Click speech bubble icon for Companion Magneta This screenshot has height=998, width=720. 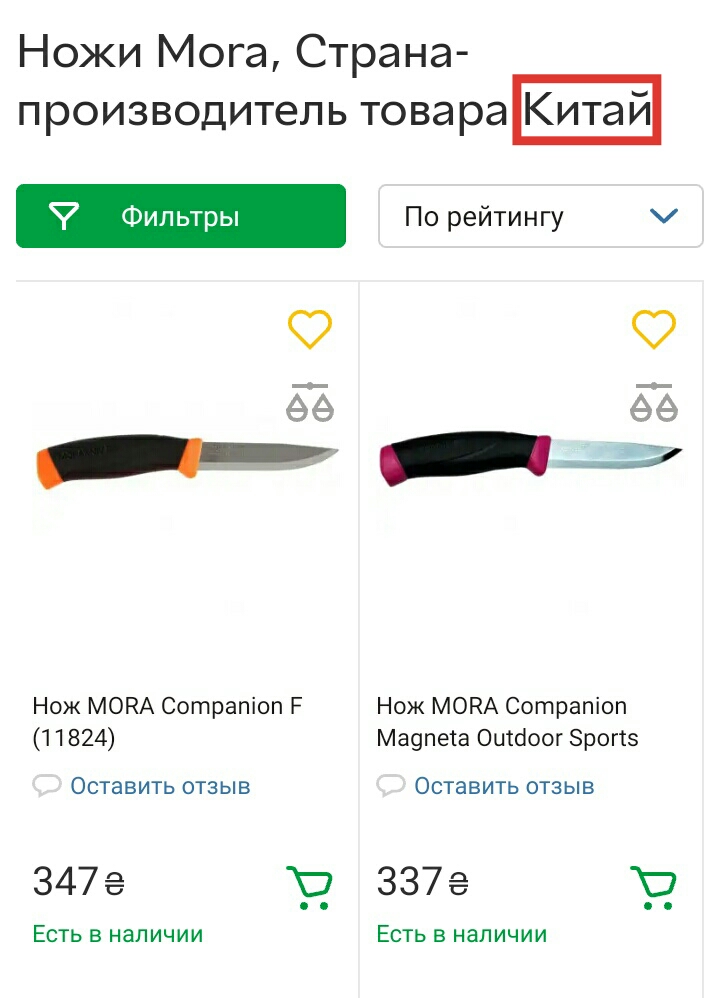391,786
